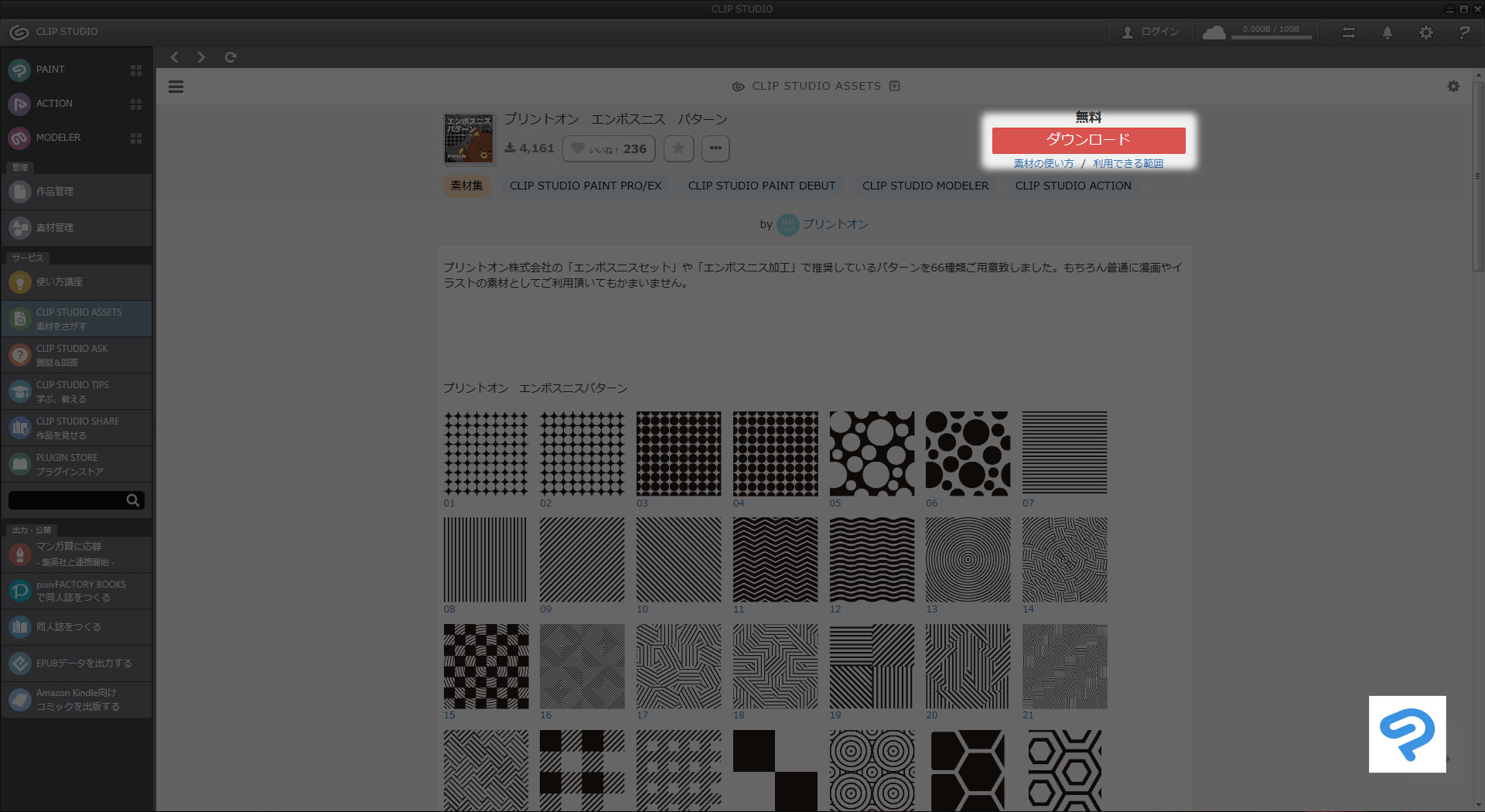
Task: Open pattern thumbnail 11 zigzag
Action: [775, 560]
